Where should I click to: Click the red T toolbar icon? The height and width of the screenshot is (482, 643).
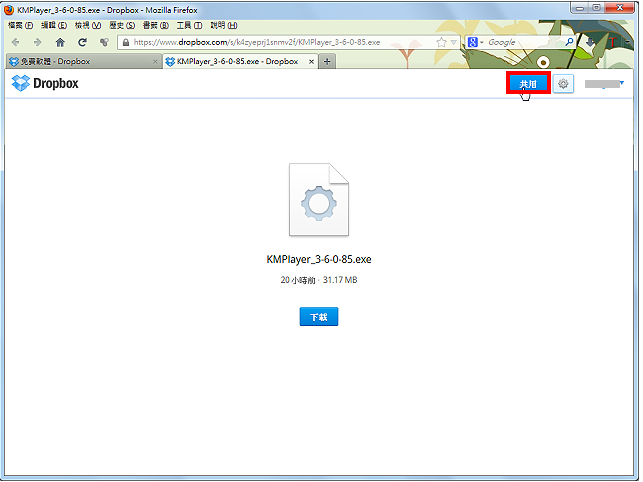pos(612,42)
